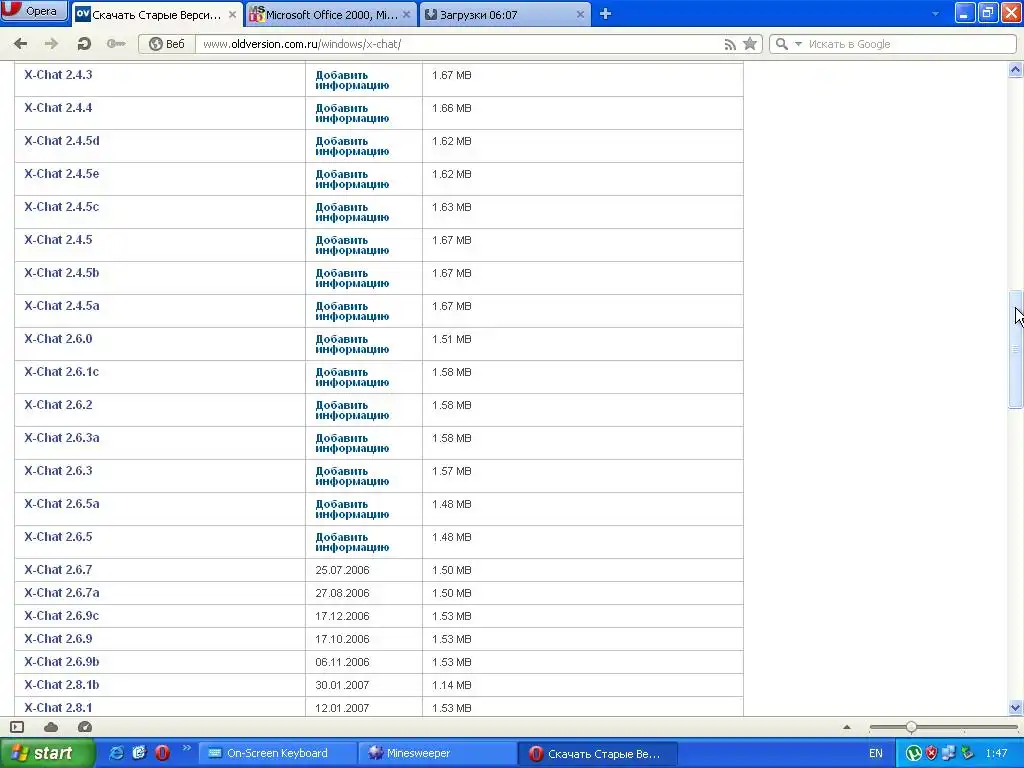
Task: Switch to the Скачать Старые Верси tab
Action: tap(156, 14)
